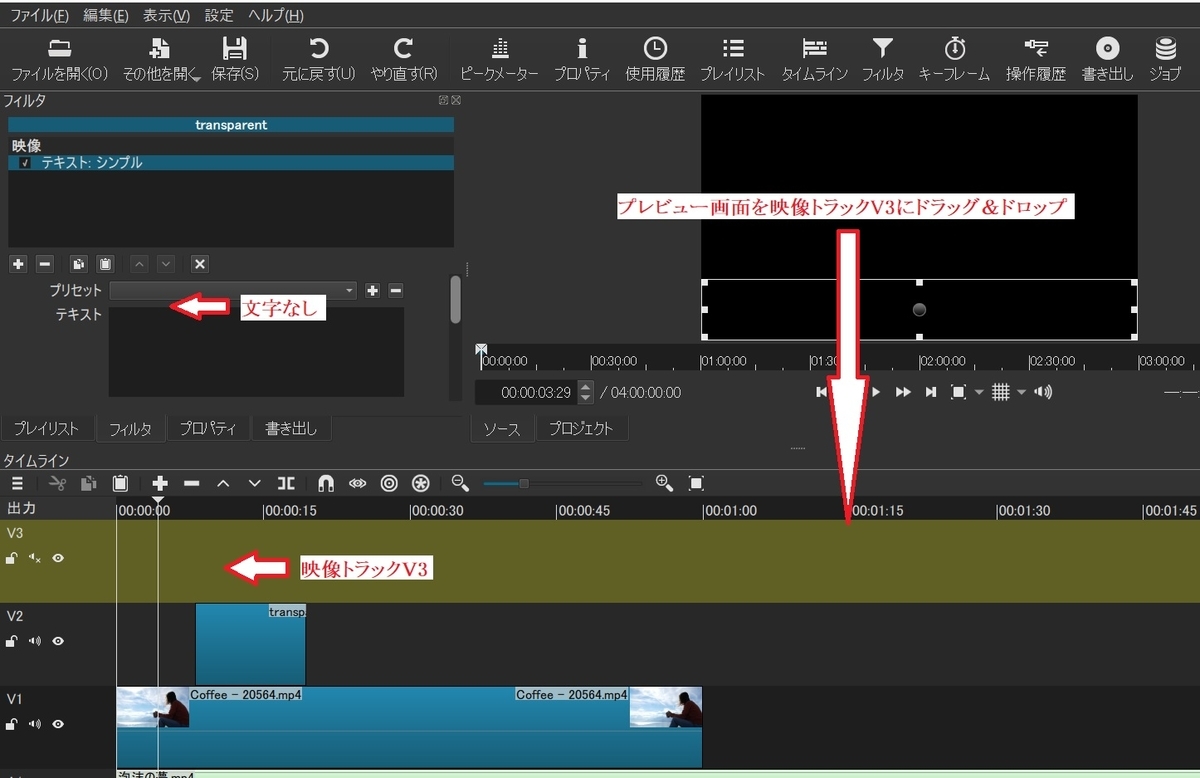Viewport: 1200px width, 778px height.
Task: Switch to the プロパティ tab below the filter panel
Action: coord(208,429)
